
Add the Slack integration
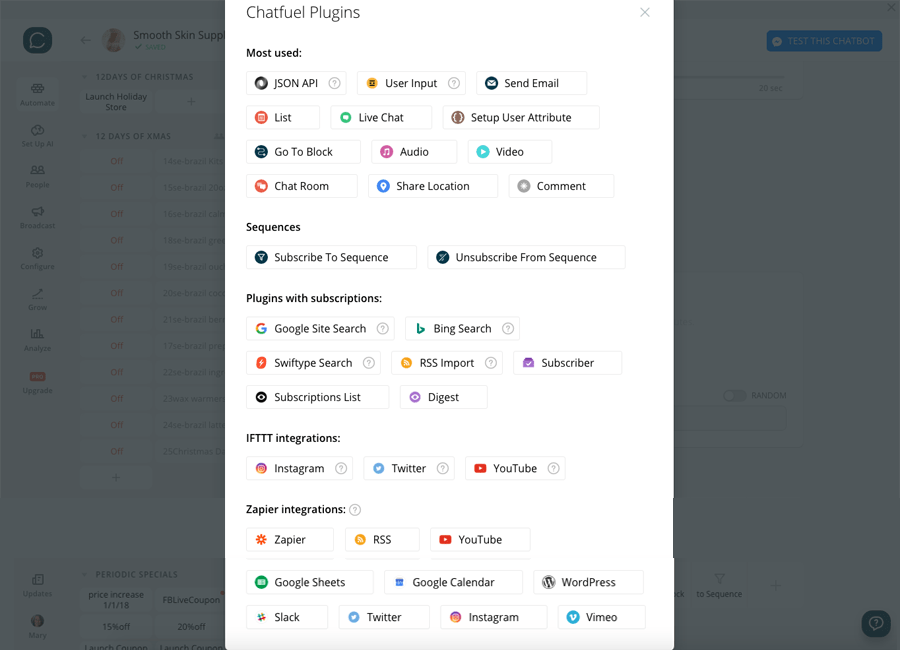coord(286,617)
